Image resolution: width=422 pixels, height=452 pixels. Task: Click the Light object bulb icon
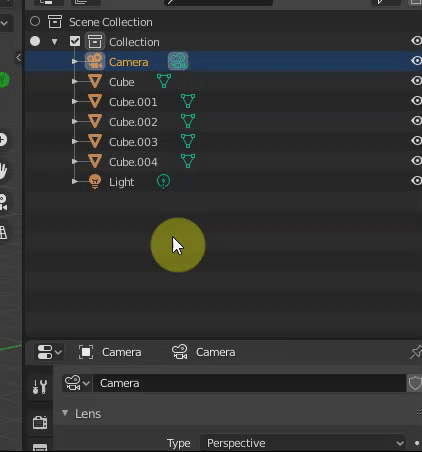(95, 182)
